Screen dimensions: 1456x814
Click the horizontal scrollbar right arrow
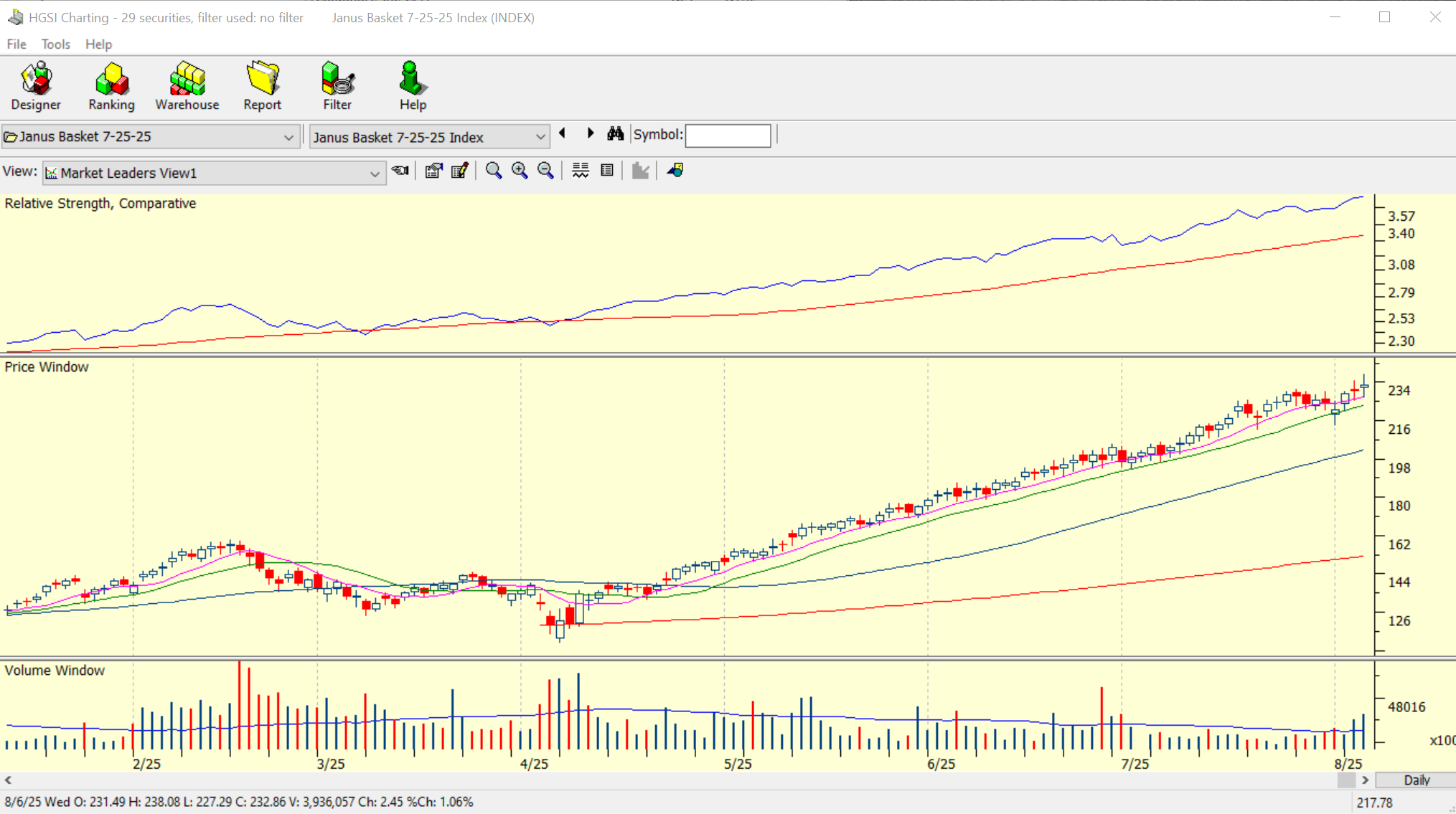coord(1365,780)
